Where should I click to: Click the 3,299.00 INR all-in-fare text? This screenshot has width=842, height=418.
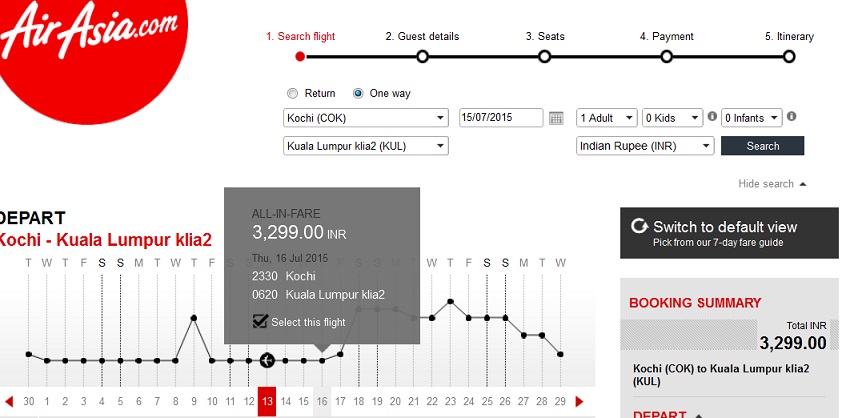[299, 233]
